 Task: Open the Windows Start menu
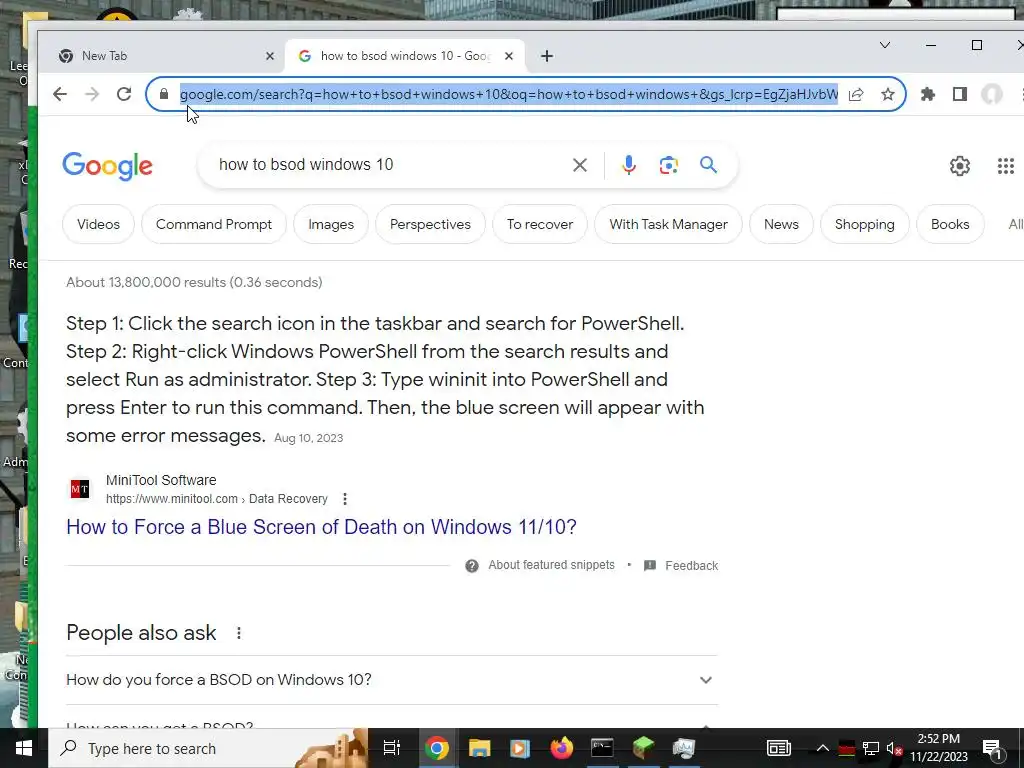click(x=24, y=748)
